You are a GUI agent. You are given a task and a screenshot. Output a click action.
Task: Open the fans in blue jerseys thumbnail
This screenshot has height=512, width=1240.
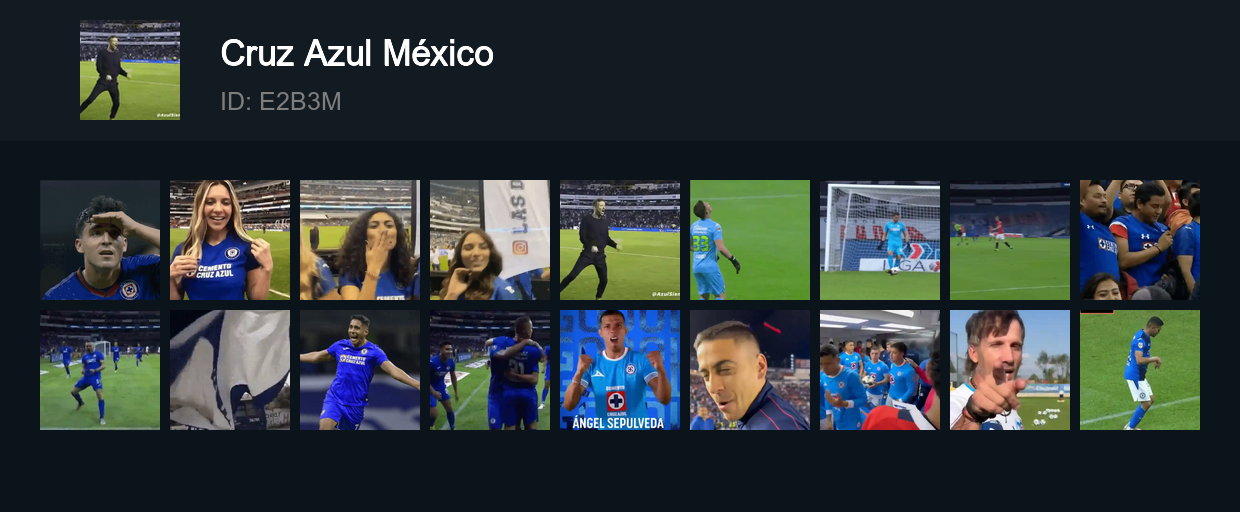1140,240
